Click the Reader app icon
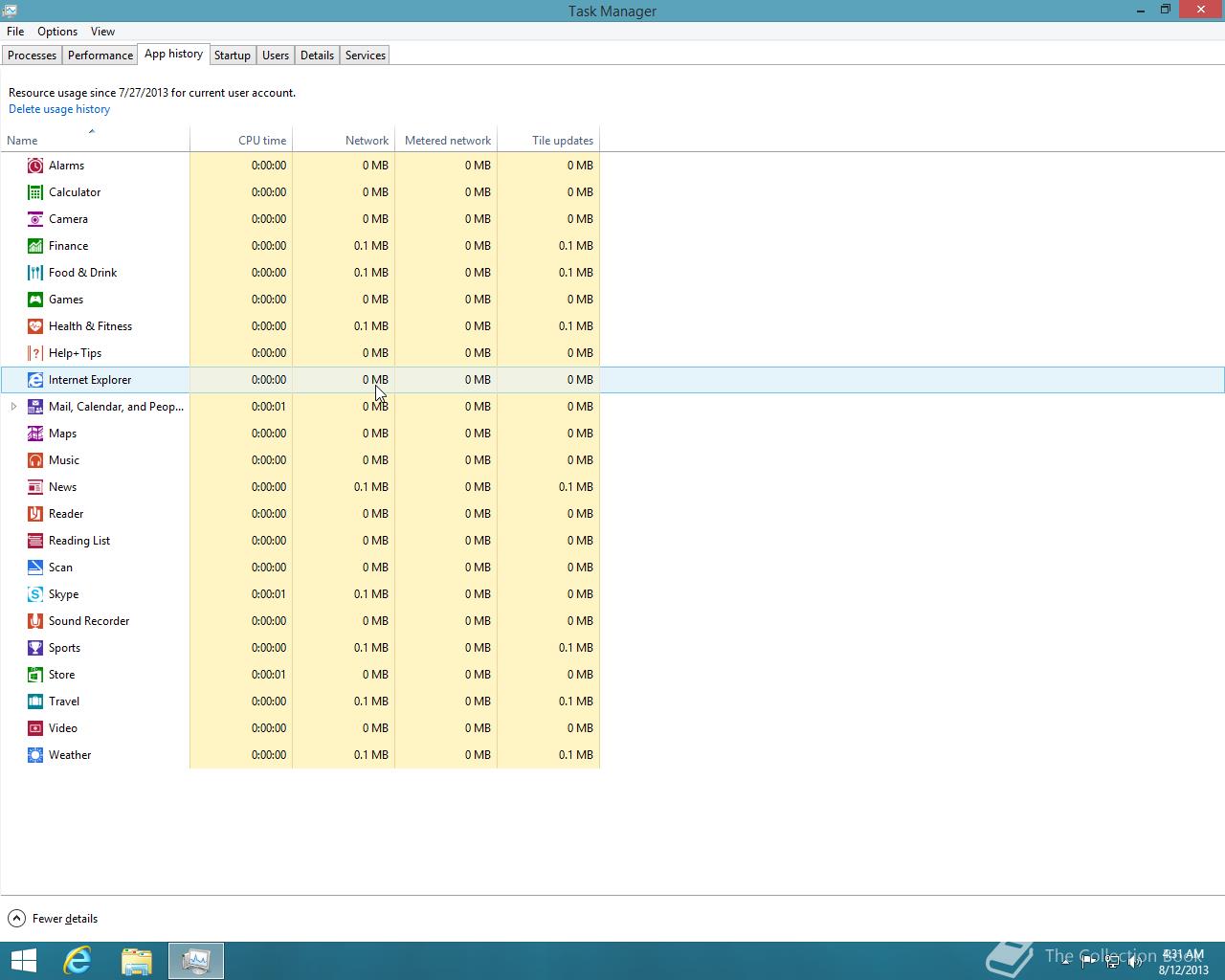The height and width of the screenshot is (980, 1225). (x=35, y=514)
